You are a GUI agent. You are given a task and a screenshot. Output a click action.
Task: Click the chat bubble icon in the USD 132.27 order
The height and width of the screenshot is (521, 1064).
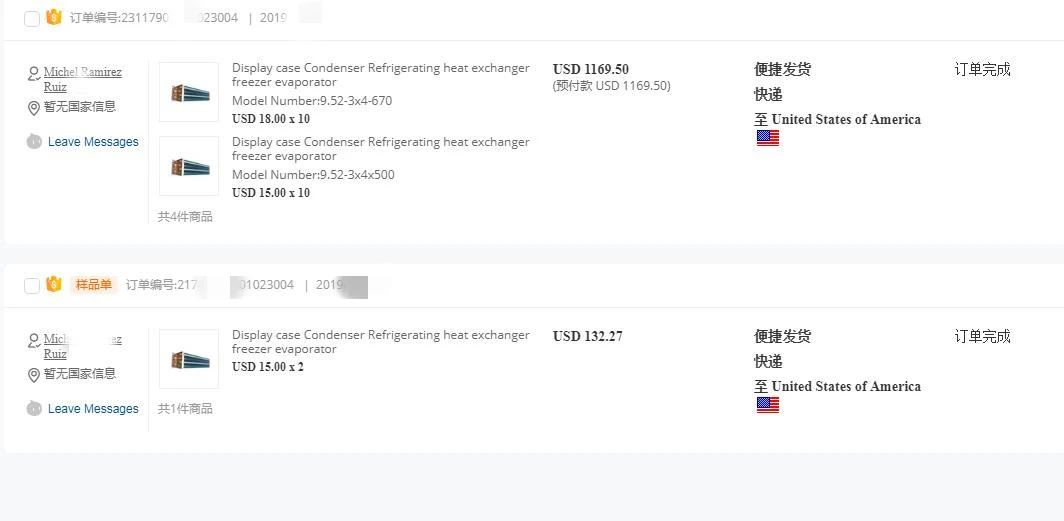coord(35,409)
